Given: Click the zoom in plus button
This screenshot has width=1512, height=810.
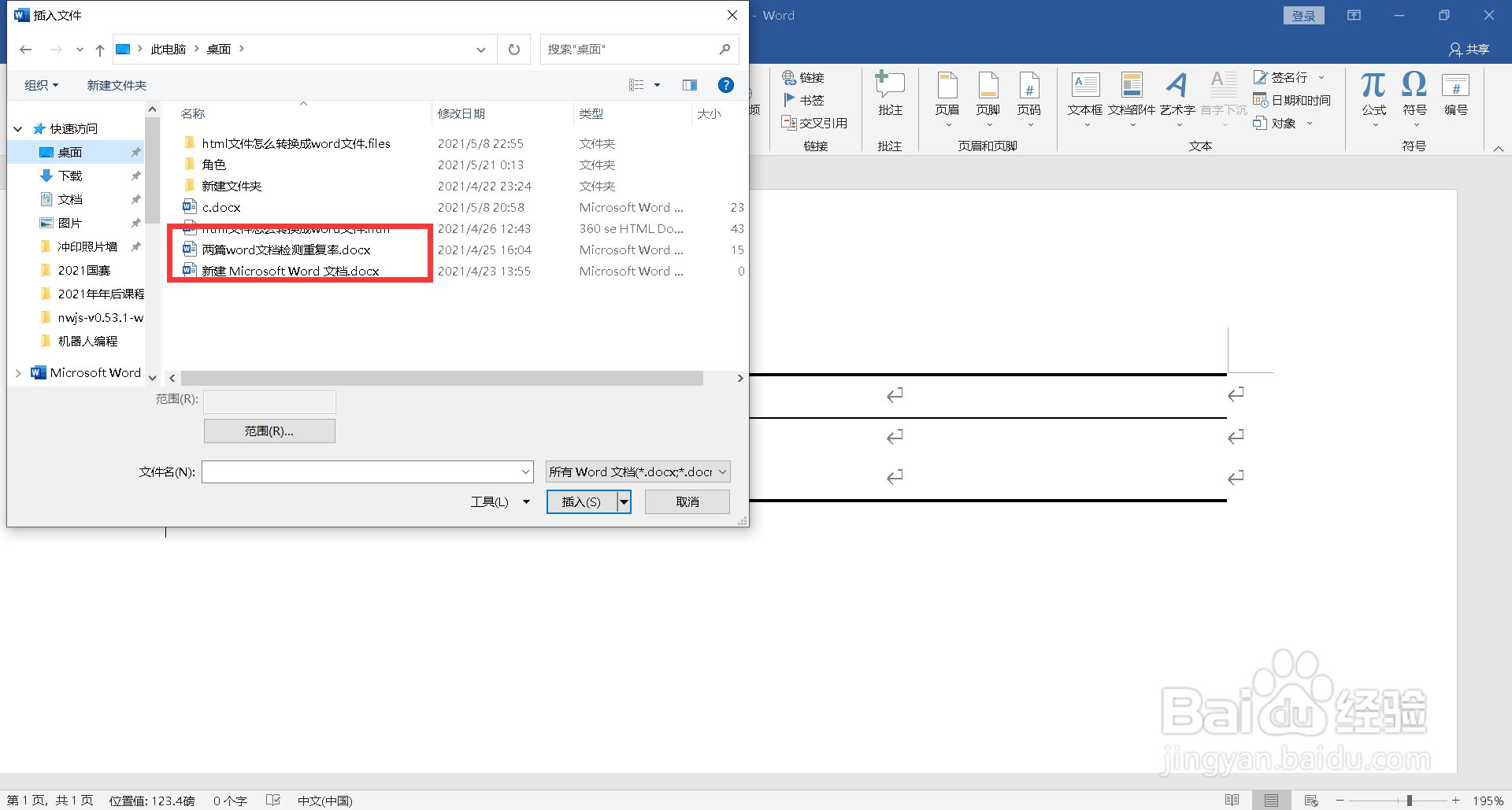Looking at the screenshot, I should pos(1456,801).
